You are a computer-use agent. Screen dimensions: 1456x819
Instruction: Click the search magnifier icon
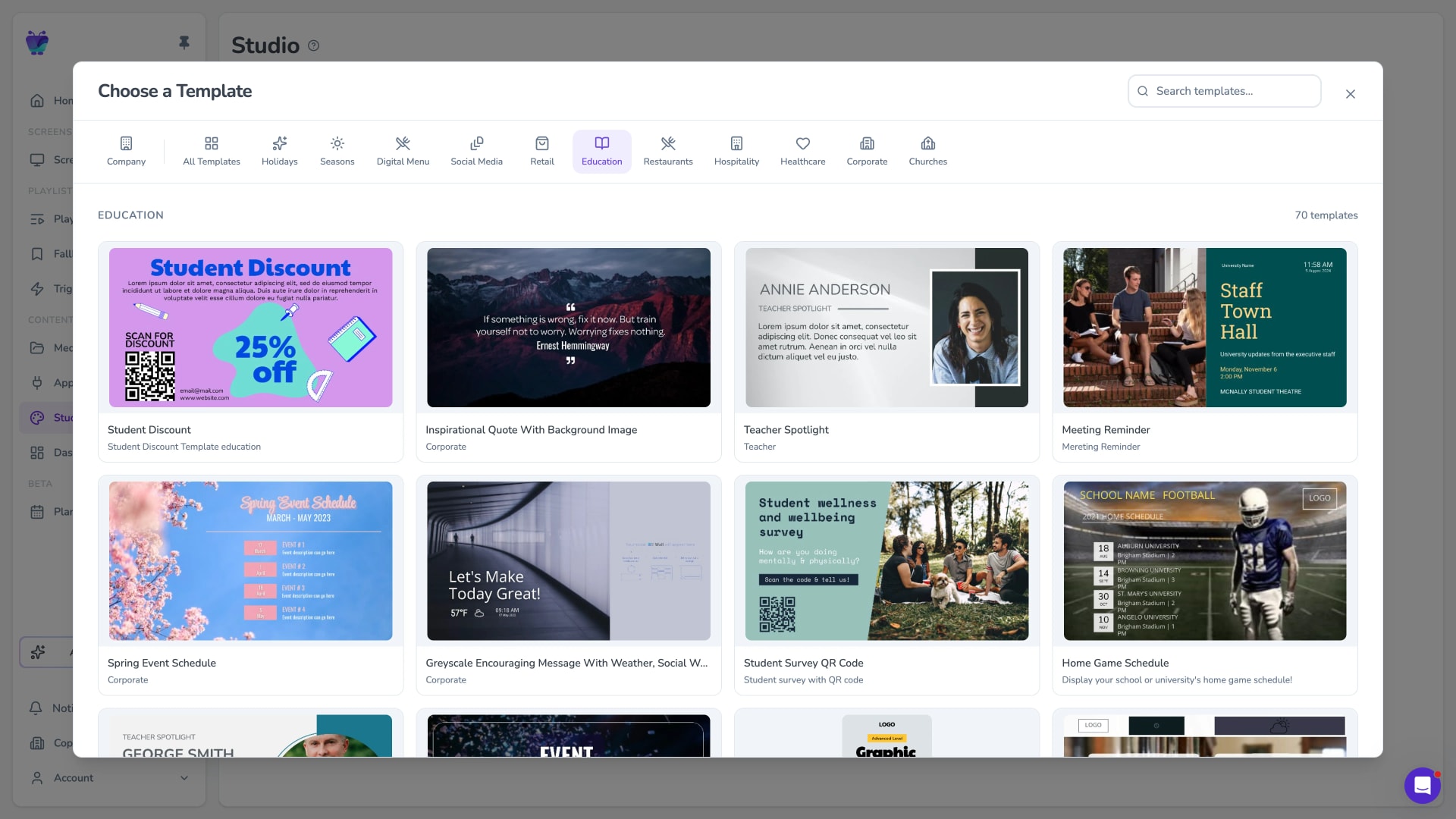[1143, 91]
